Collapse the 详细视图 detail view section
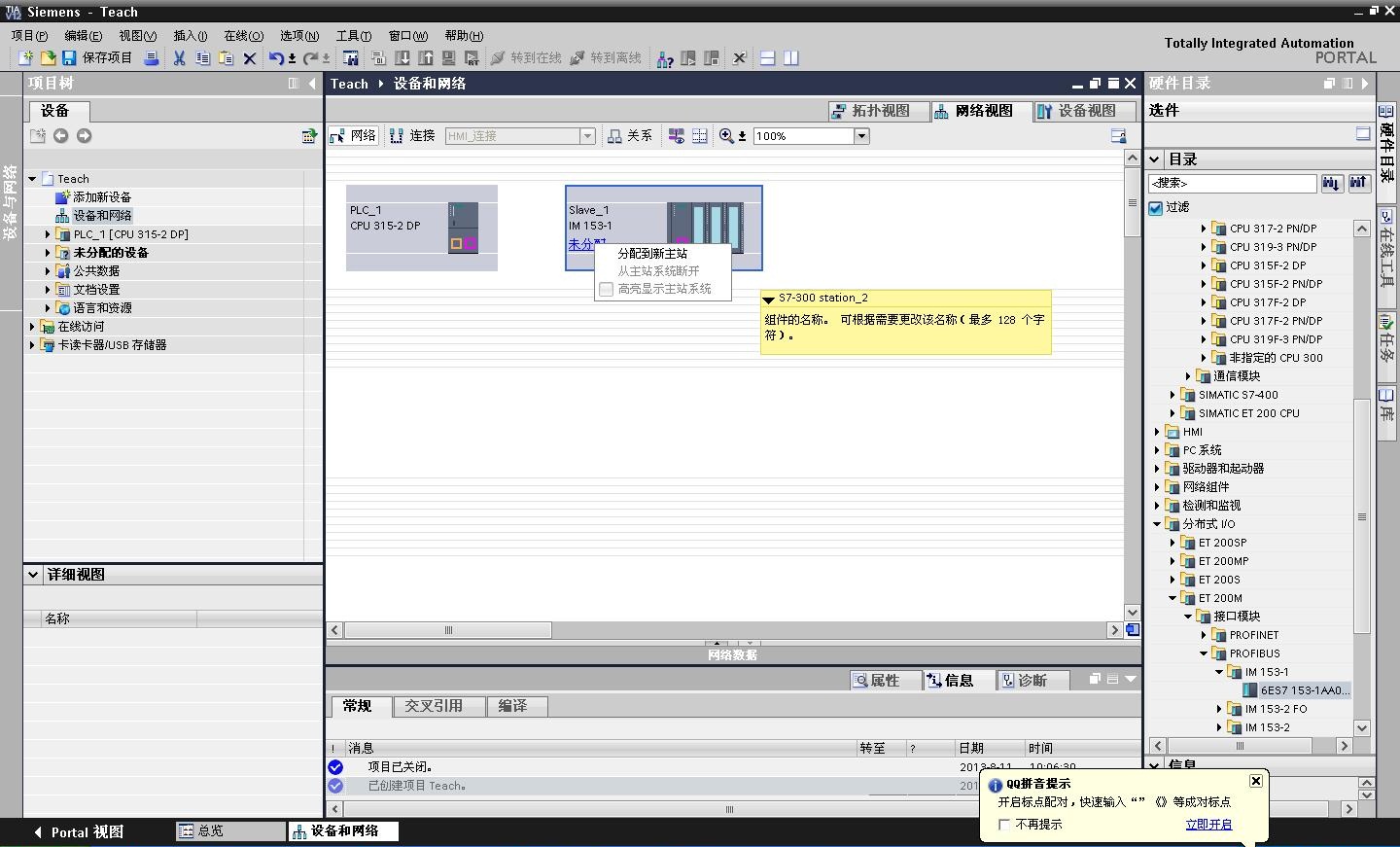The height and width of the screenshot is (847, 1400). coord(33,575)
